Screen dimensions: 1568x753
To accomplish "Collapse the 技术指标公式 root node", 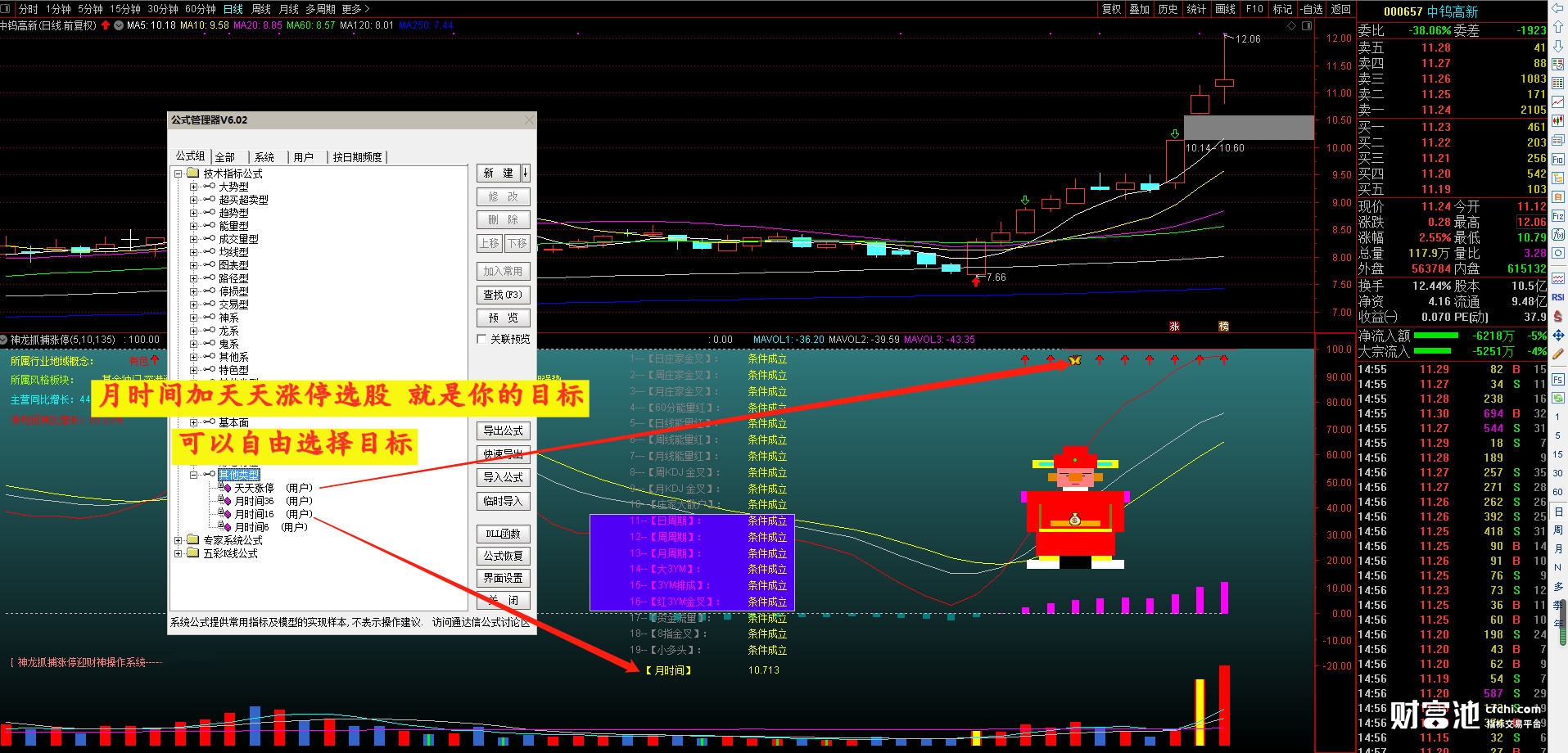I will coord(178,174).
